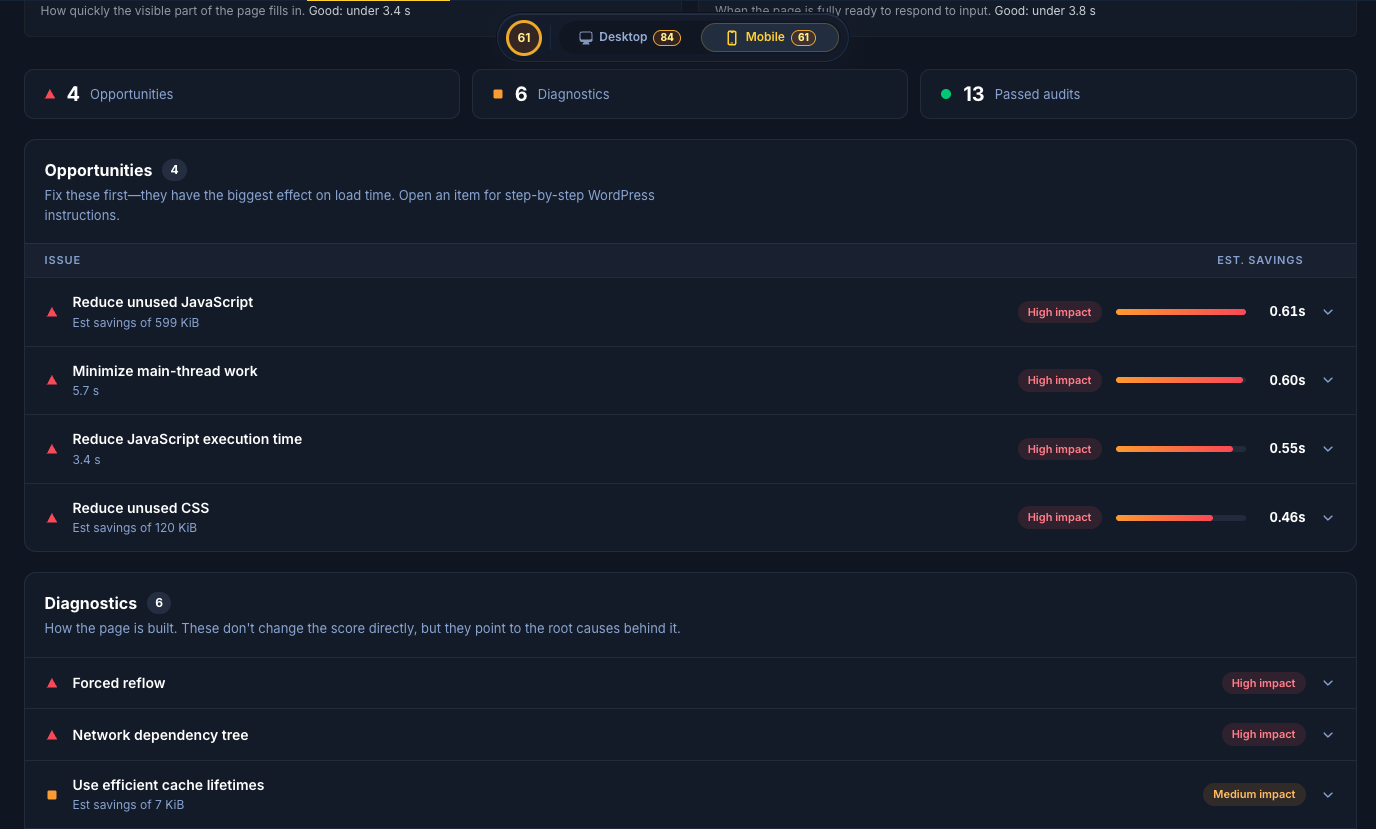This screenshot has height=829, width=1376.
Task: Click the ISSUE column header
Action: click(x=62, y=260)
